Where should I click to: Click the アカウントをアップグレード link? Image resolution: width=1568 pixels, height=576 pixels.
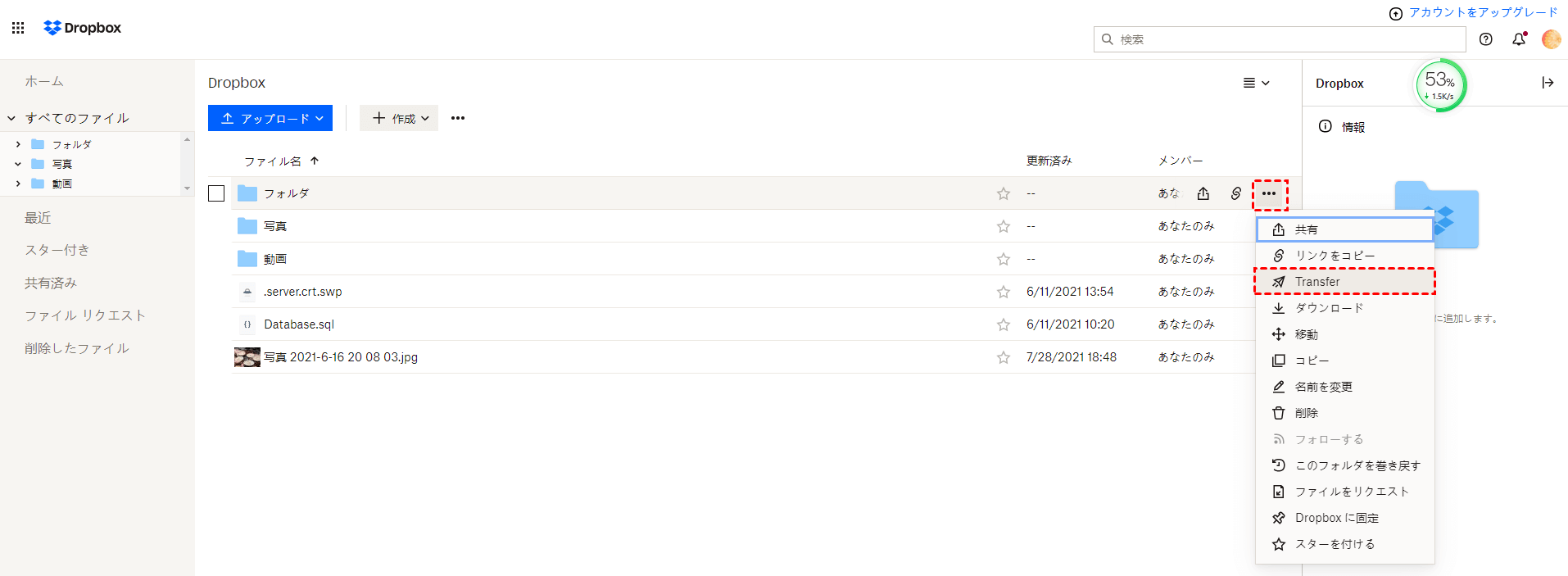1482,12
